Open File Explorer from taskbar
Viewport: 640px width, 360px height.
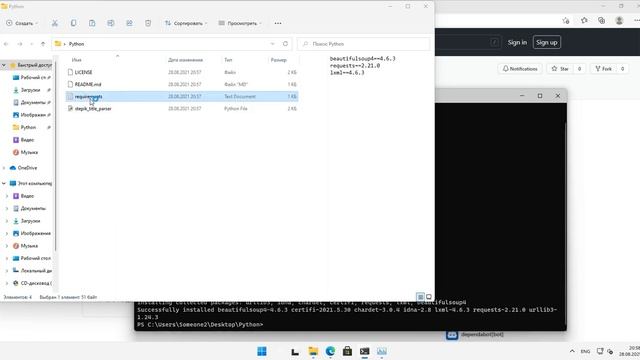click(x=313, y=351)
